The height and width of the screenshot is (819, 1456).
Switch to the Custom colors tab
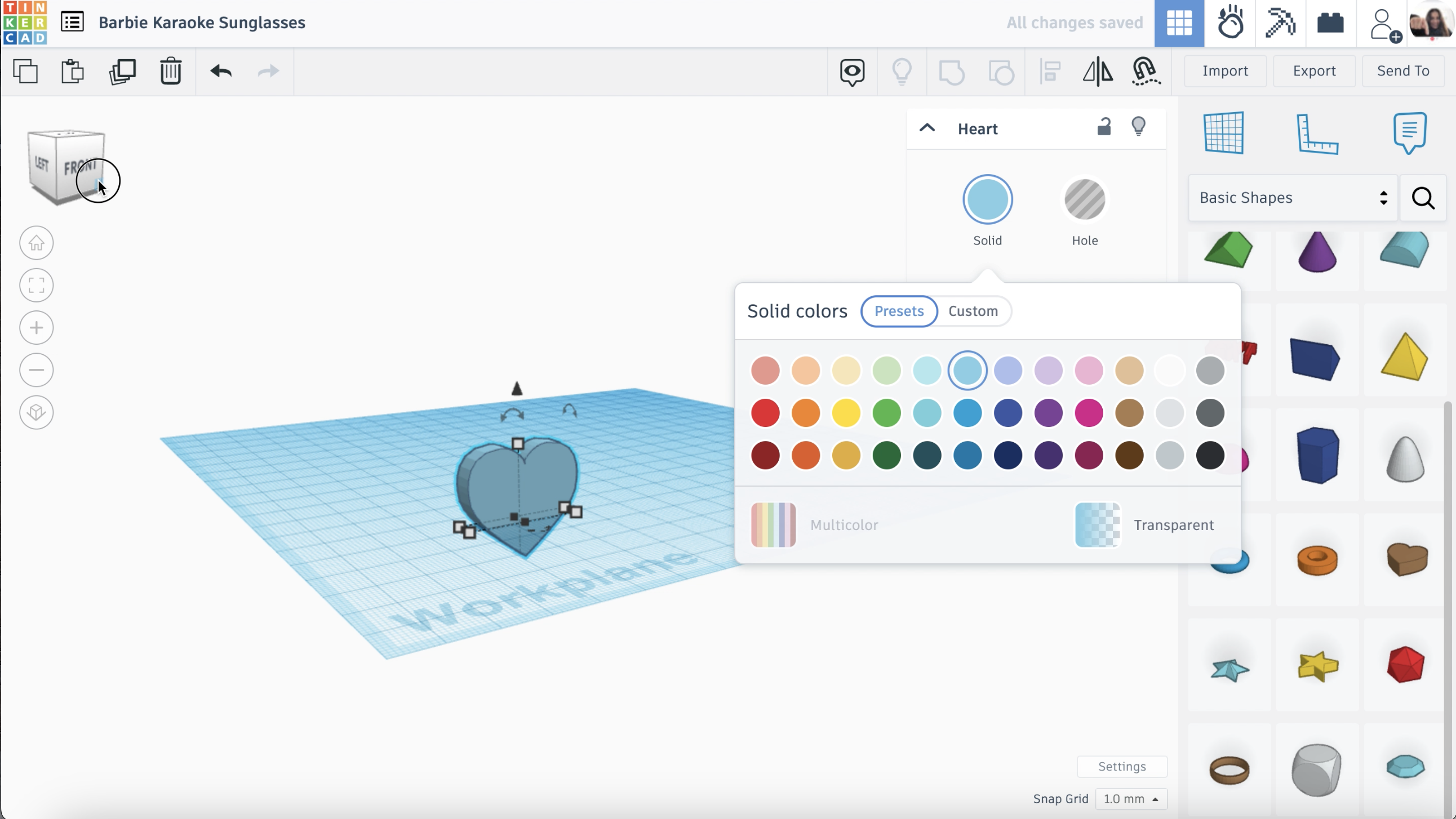tap(973, 311)
